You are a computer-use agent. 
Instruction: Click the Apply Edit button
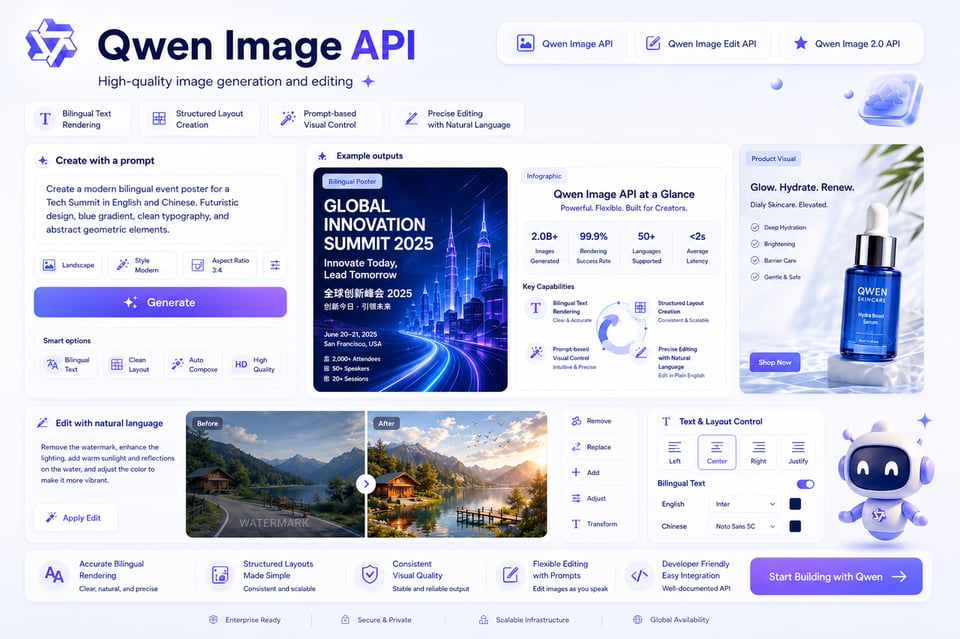coord(75,518)
